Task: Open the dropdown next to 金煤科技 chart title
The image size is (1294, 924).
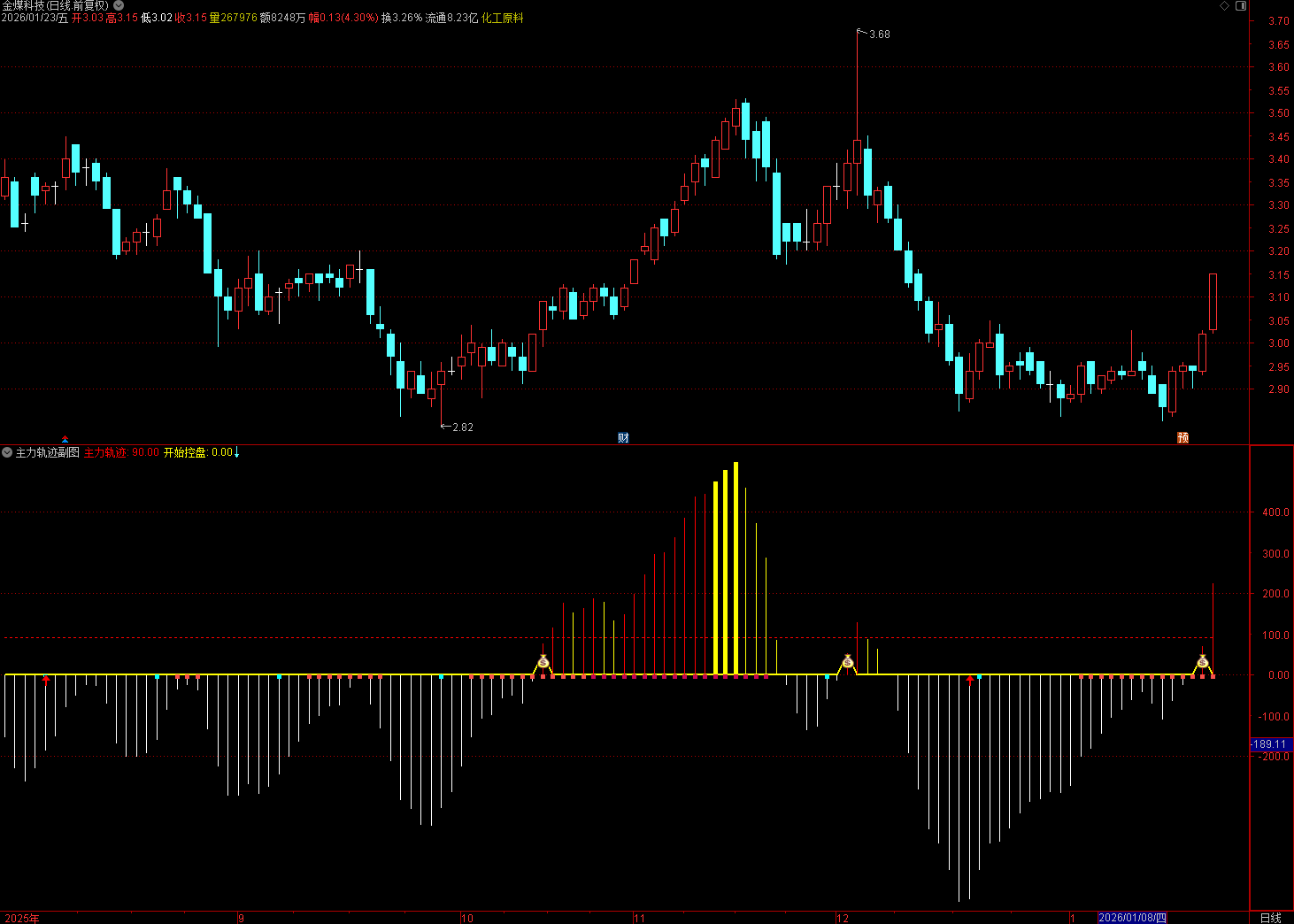Action: [x=119, y=5]
